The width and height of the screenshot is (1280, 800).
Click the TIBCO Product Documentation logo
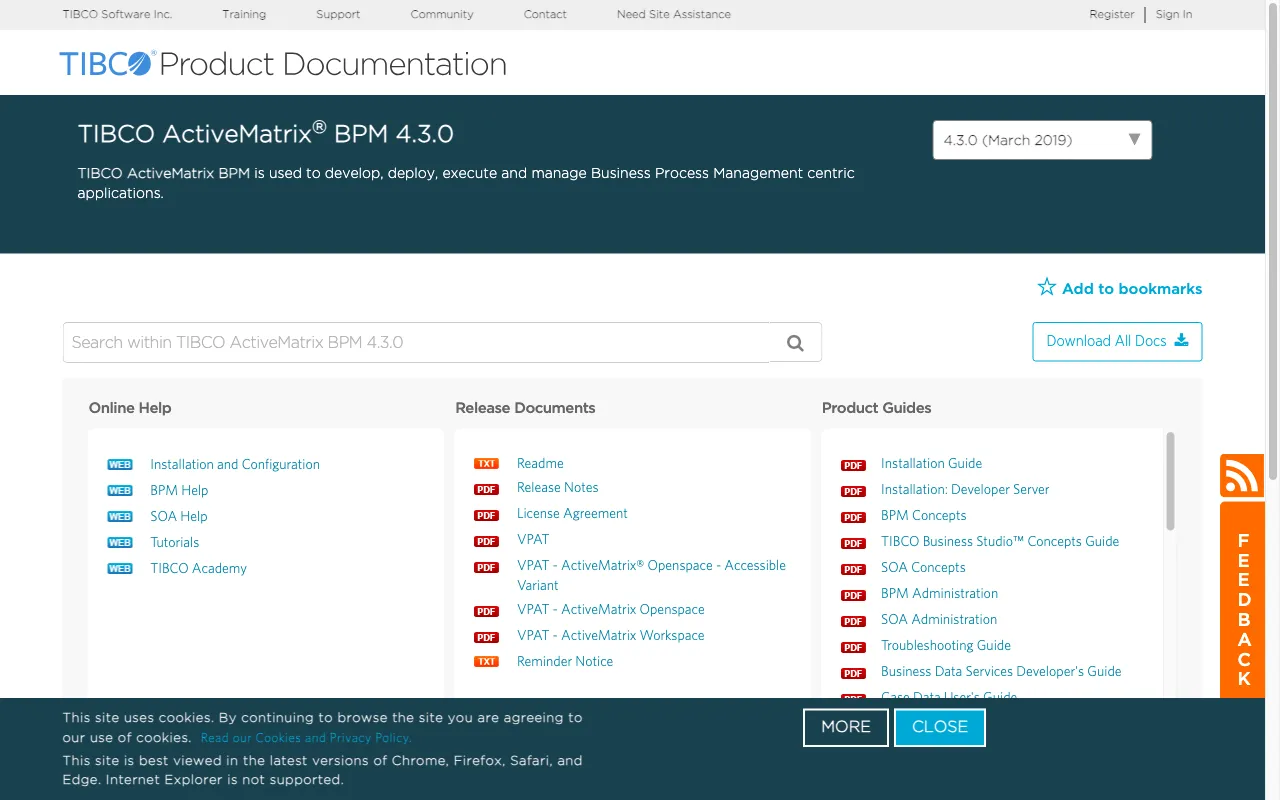tap(283, 64)
